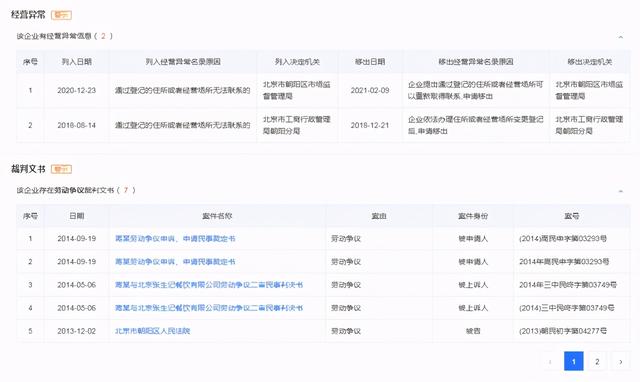Click the previous page arrow
The width and height of the screenshot is (640, 382).
tap(550, 361)
